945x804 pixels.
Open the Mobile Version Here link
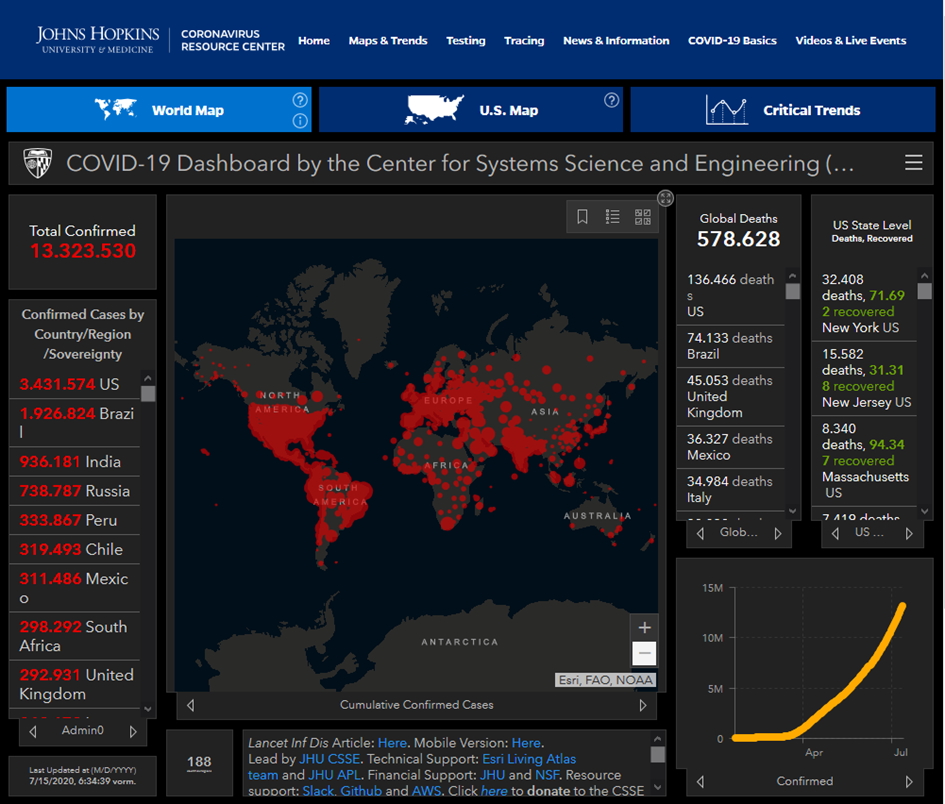point(526,743)
